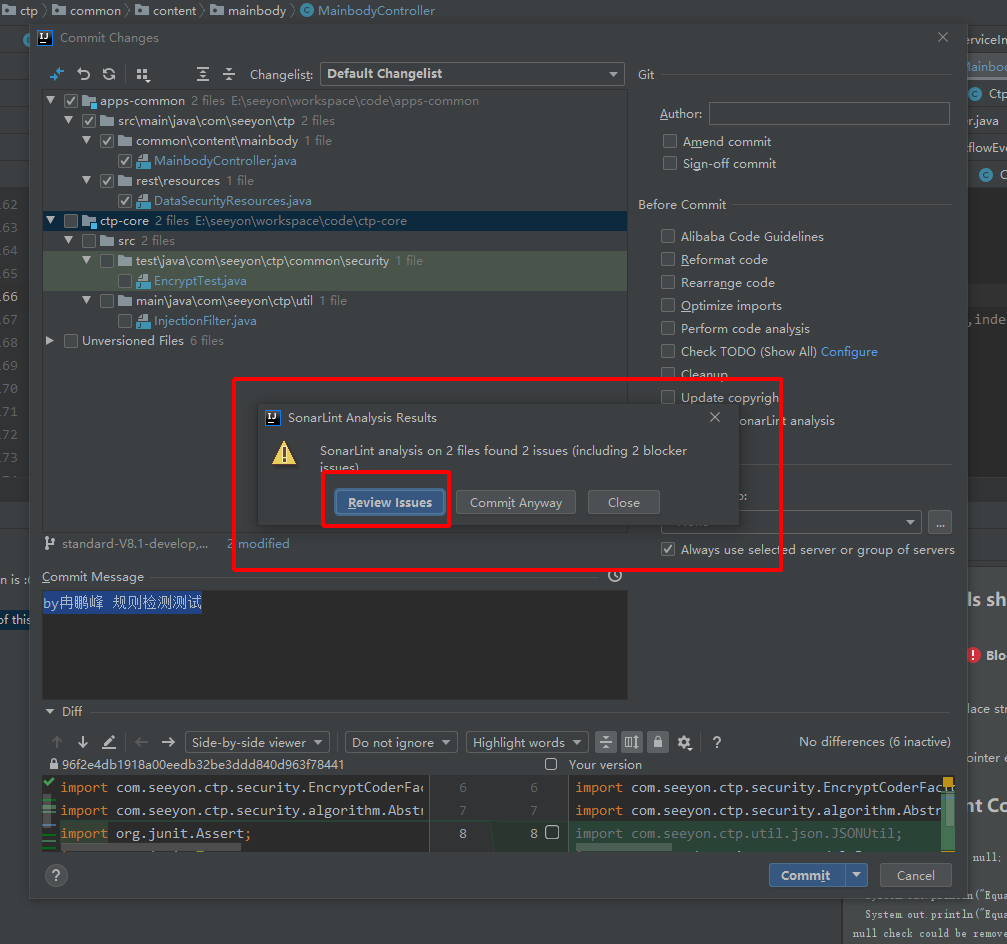Click the Expand All tree icon

203,74
